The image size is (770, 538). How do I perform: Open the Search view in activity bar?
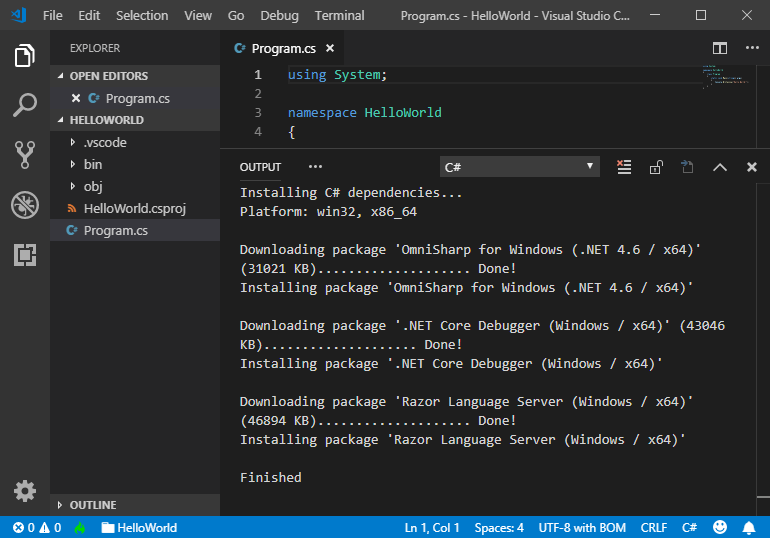tap(25, 104)
